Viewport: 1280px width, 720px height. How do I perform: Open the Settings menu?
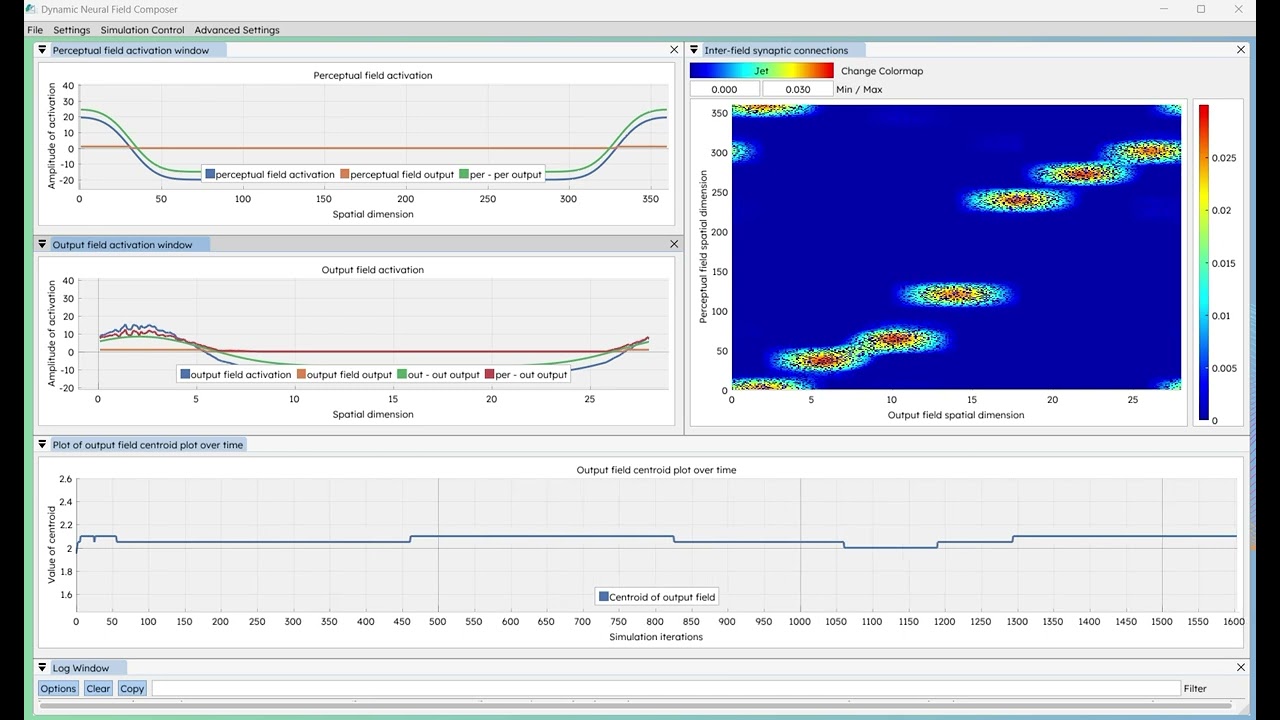coord(71,30)
